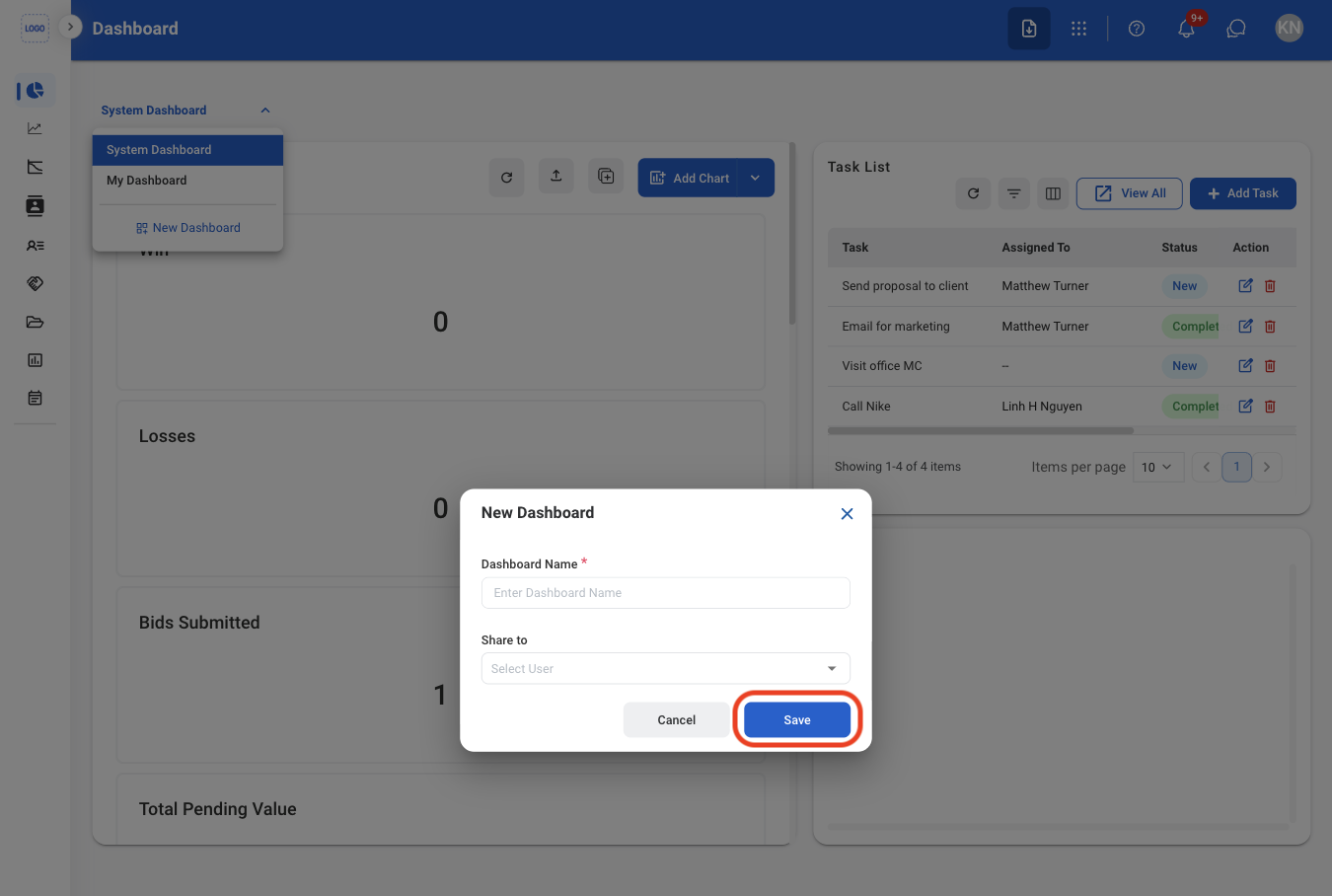Go to the next page of tasks

(1267, 467)
